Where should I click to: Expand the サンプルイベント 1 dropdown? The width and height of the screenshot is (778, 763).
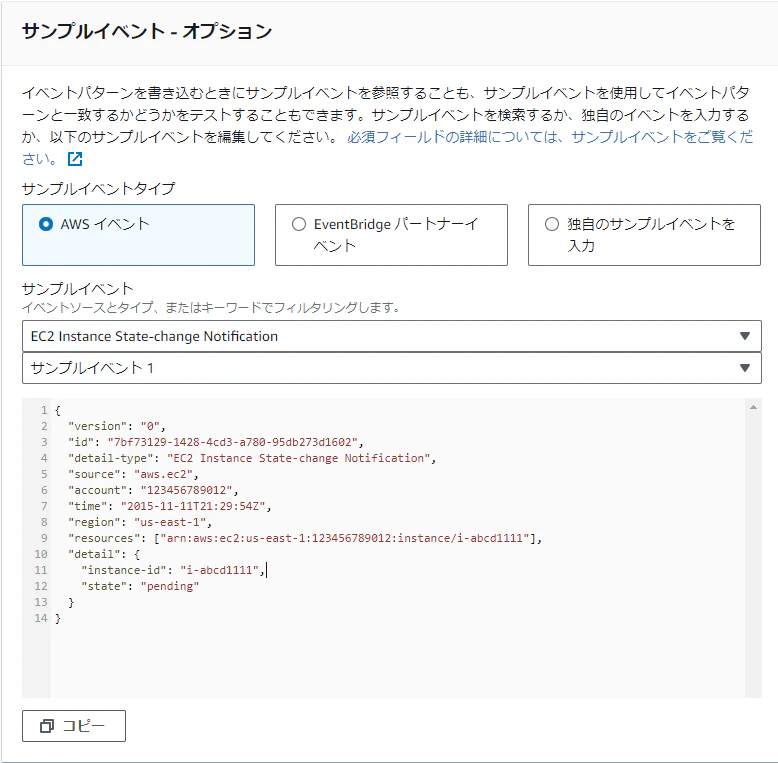[391, 368]
